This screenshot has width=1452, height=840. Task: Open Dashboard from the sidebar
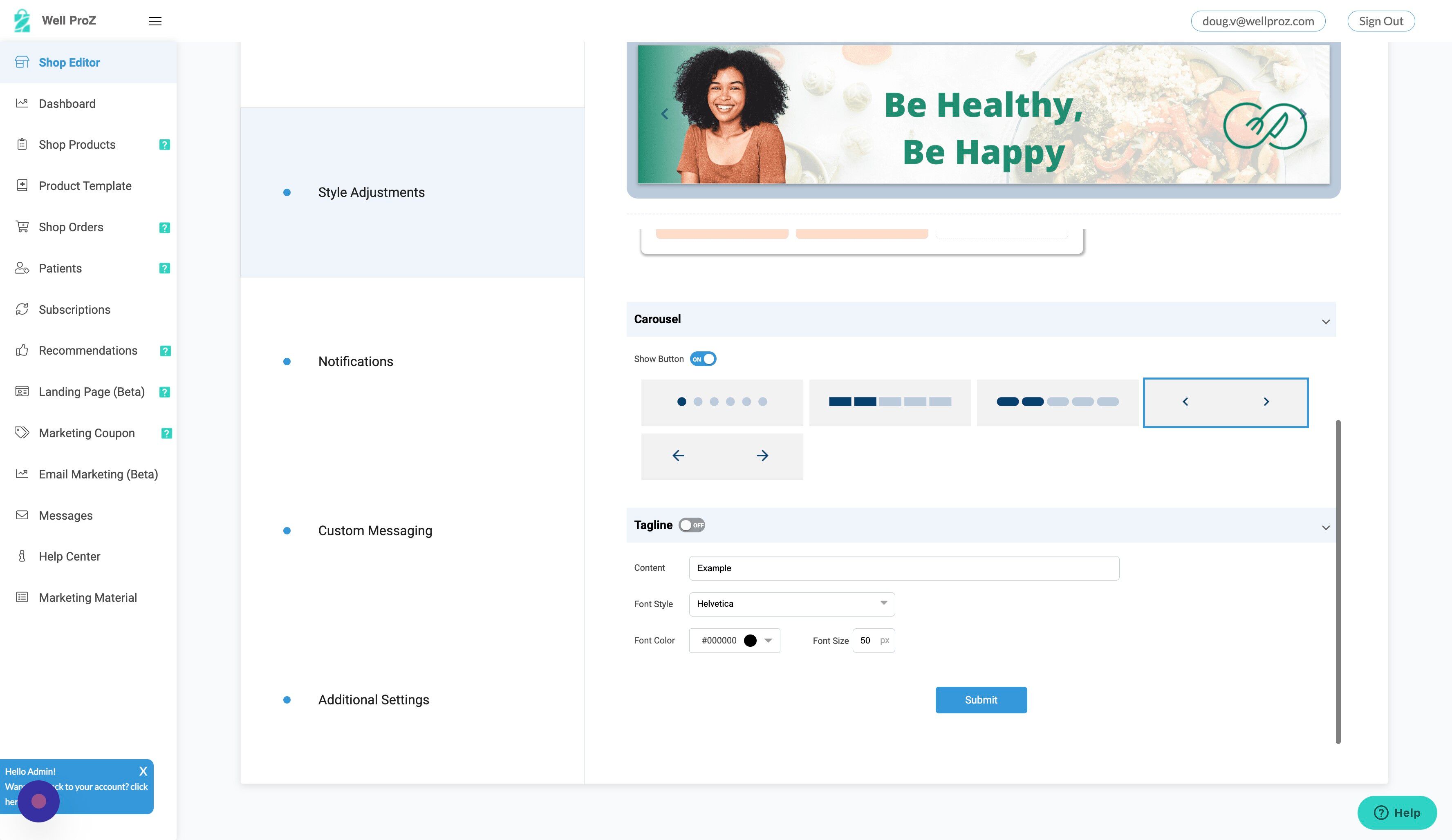click(x=67, y=104)
